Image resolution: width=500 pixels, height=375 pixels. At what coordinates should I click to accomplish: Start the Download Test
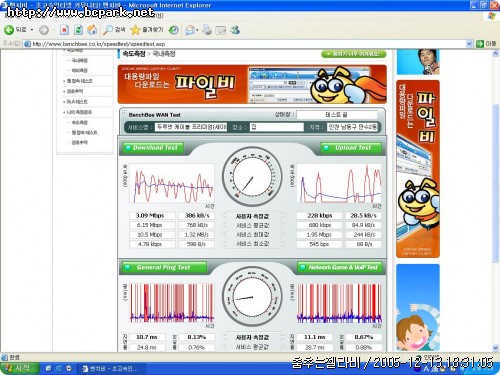(154, 148)
